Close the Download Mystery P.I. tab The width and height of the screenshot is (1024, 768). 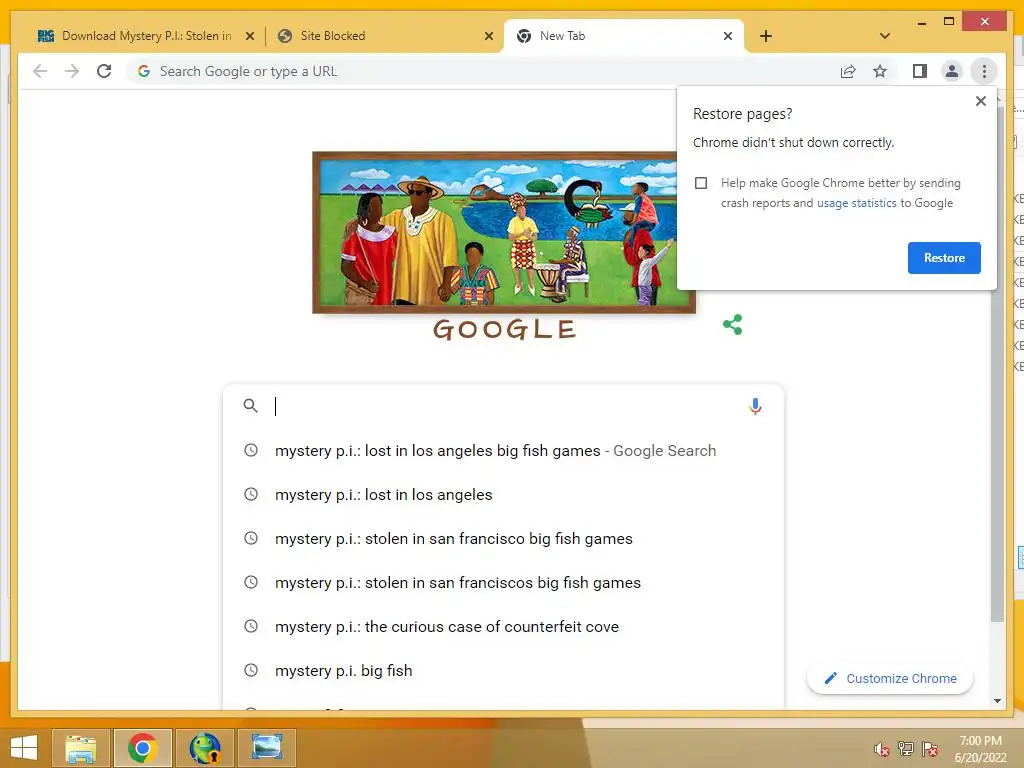[249, 36]
